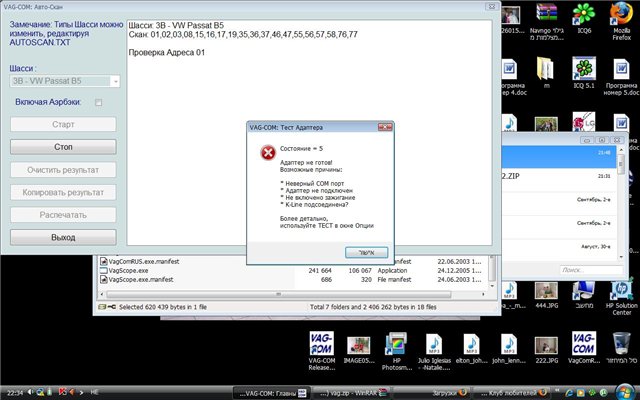This screenshot has height=400, width=640.
Task: Select VagComRUS.exe.manifest in WinRAR list
Action: (x=140, y=262)
